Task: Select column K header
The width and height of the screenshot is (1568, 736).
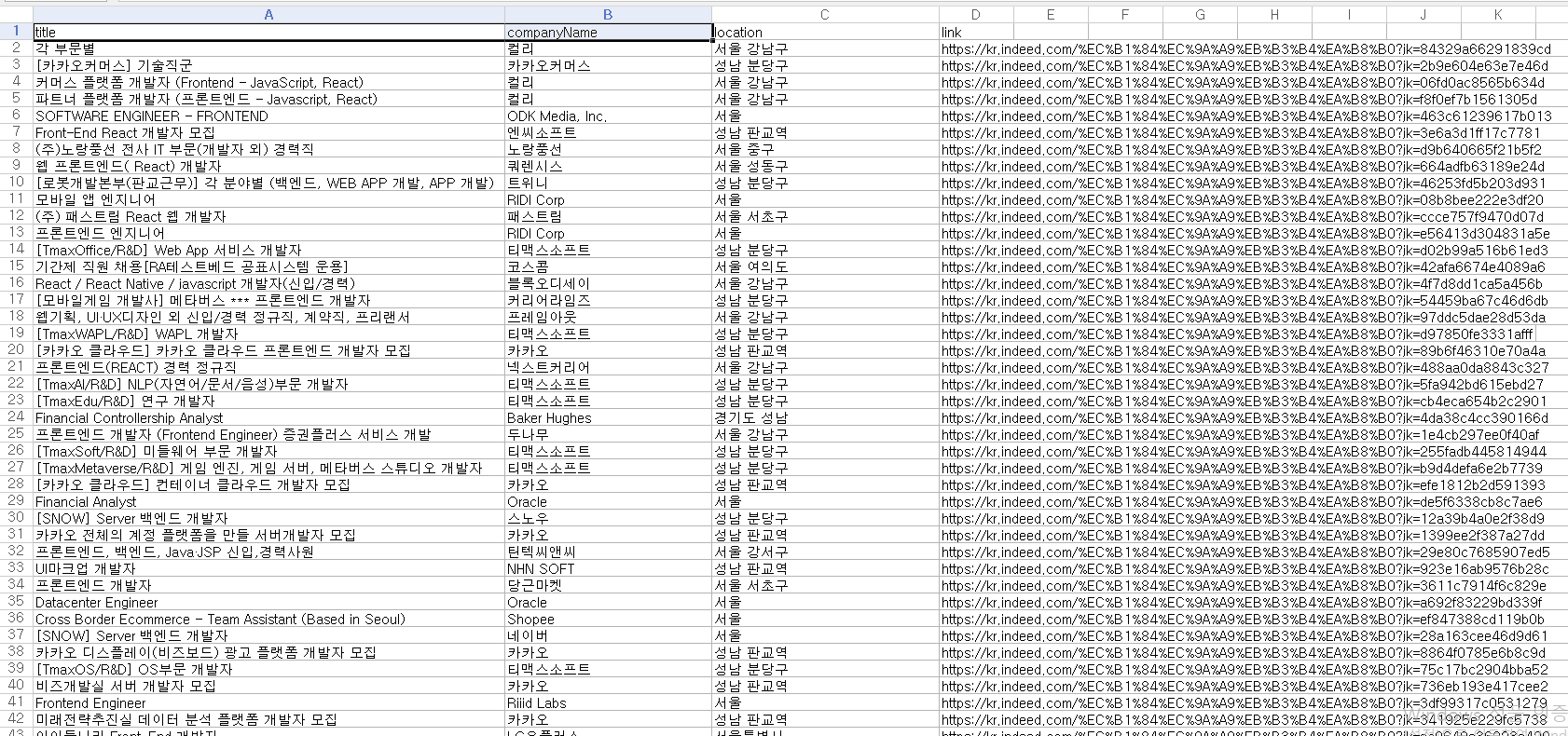Action: point(1498,14)
